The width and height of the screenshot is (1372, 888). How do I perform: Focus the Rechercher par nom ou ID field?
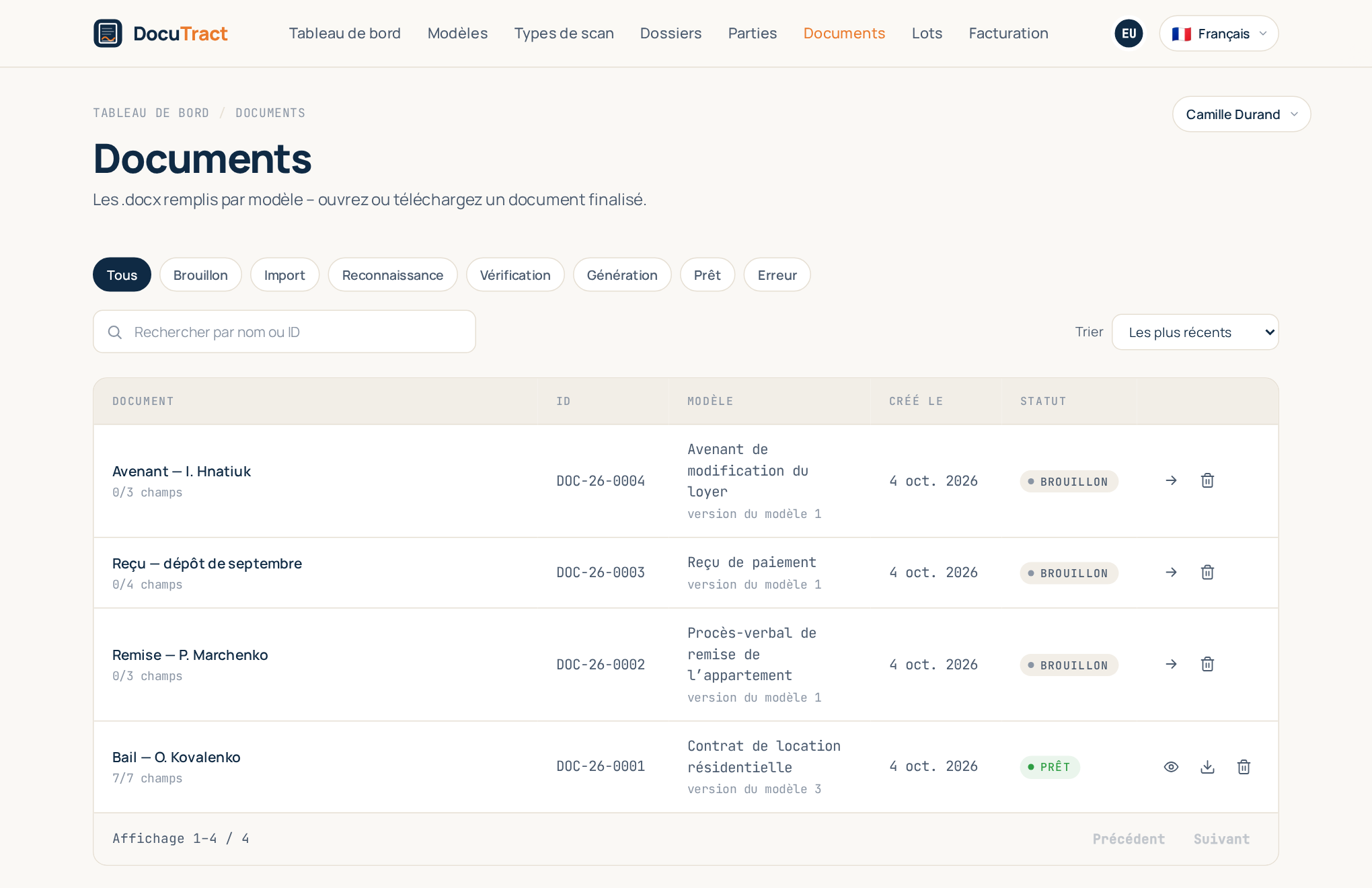(284, 332)
